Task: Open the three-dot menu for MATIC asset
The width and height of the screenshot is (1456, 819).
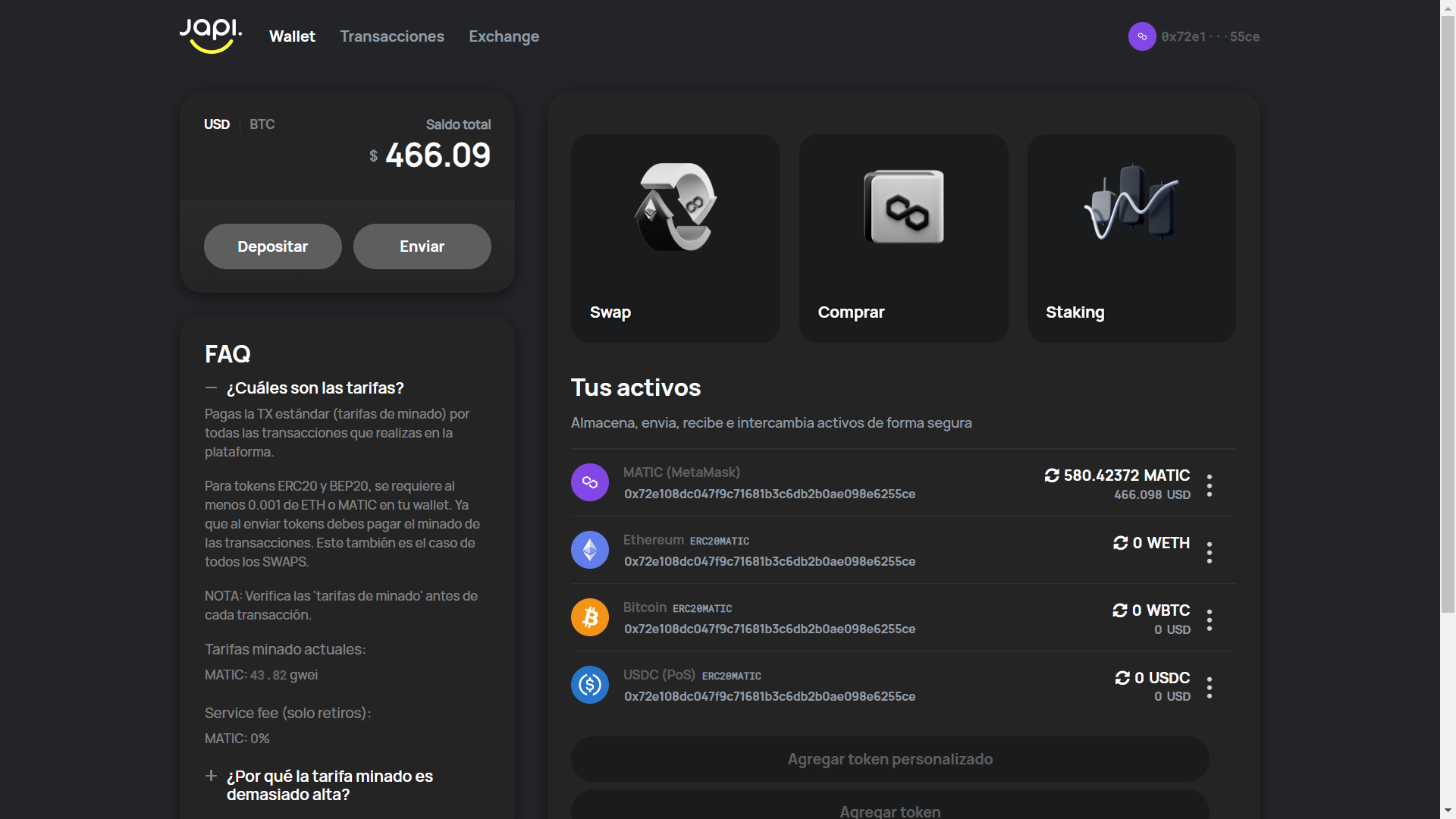Action: (1209, 486)
